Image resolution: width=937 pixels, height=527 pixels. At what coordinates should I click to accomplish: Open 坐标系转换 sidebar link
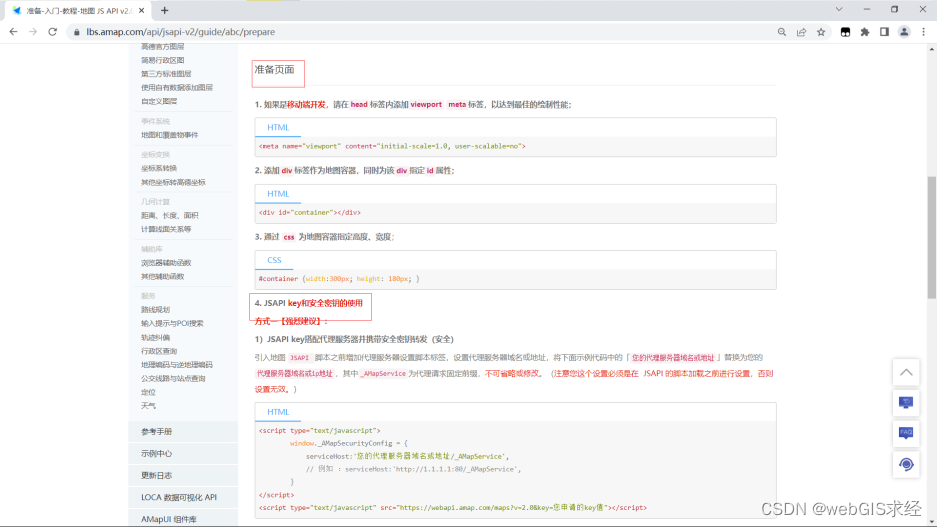pos(159,168)
